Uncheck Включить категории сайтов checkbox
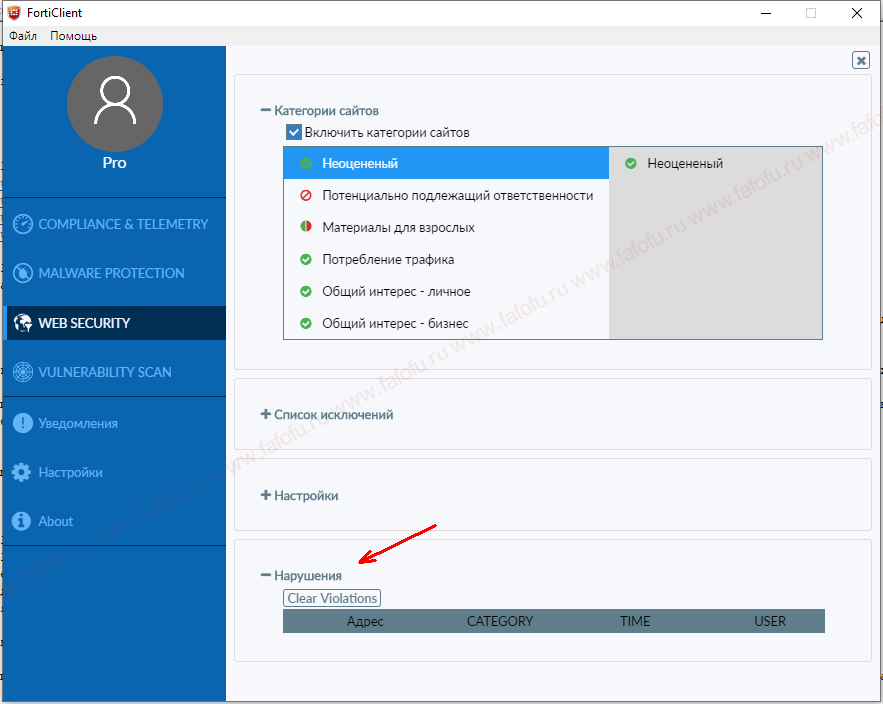883x704 pixels. click(x=293, y=132)
